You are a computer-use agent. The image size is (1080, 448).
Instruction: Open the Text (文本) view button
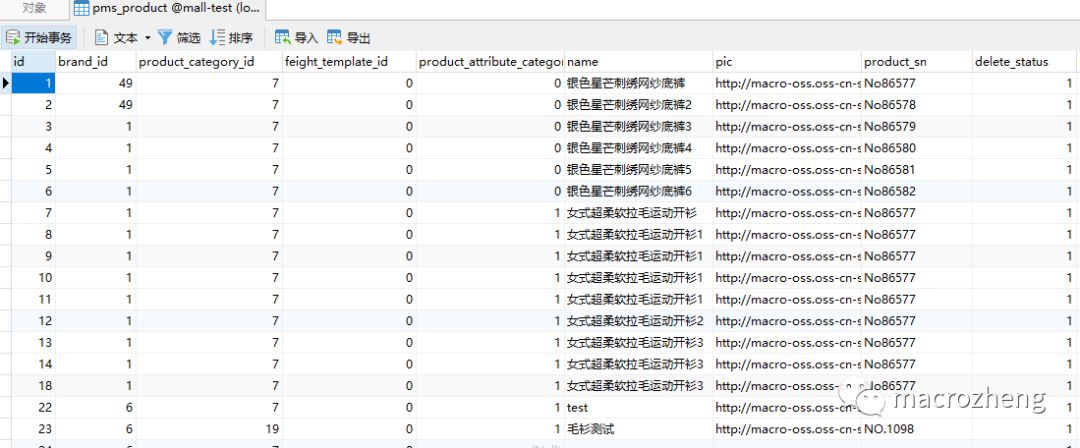tap(116, 37)
